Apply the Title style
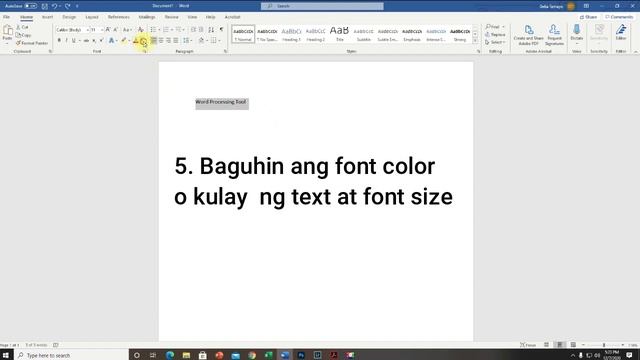 tap(340, 34)
